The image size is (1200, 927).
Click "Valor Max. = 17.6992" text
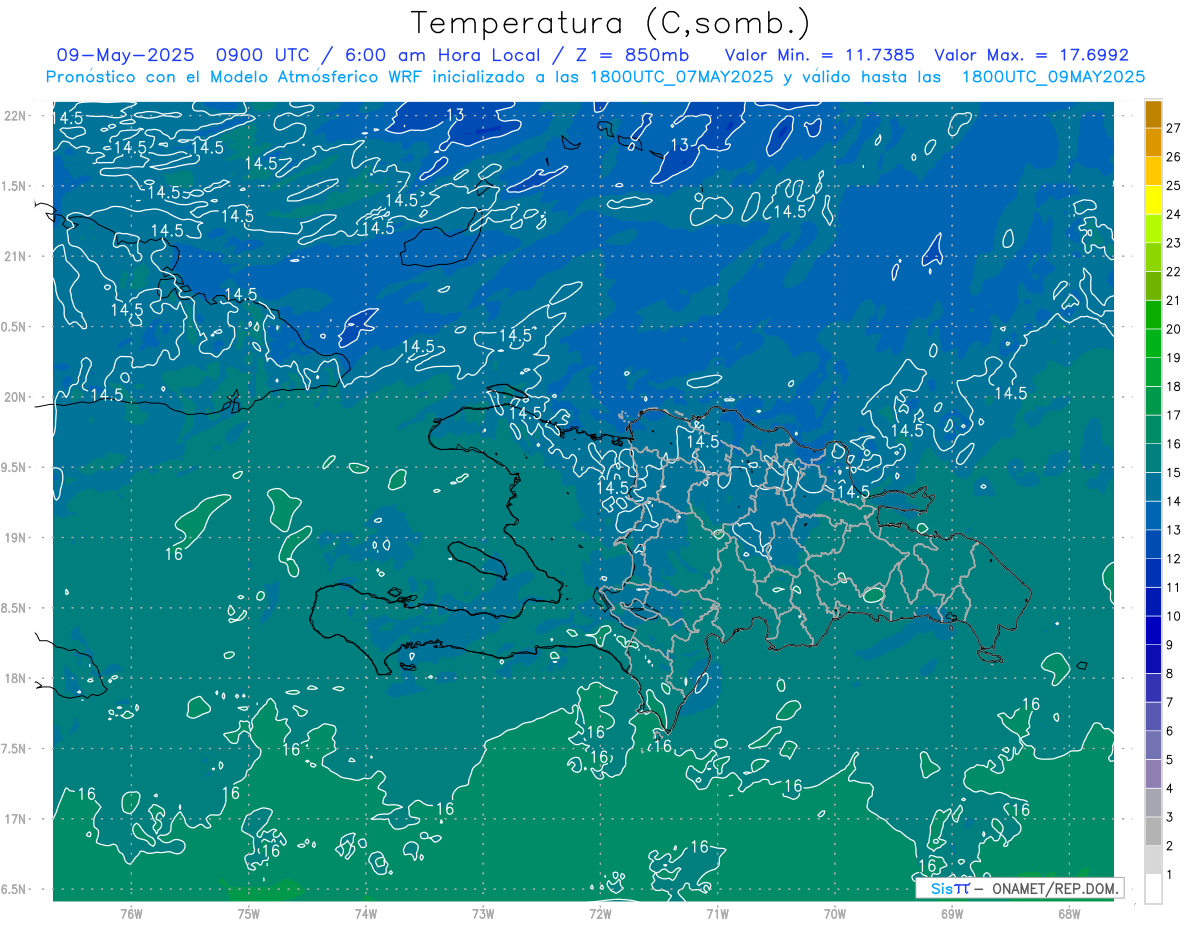pos(1031,55)
